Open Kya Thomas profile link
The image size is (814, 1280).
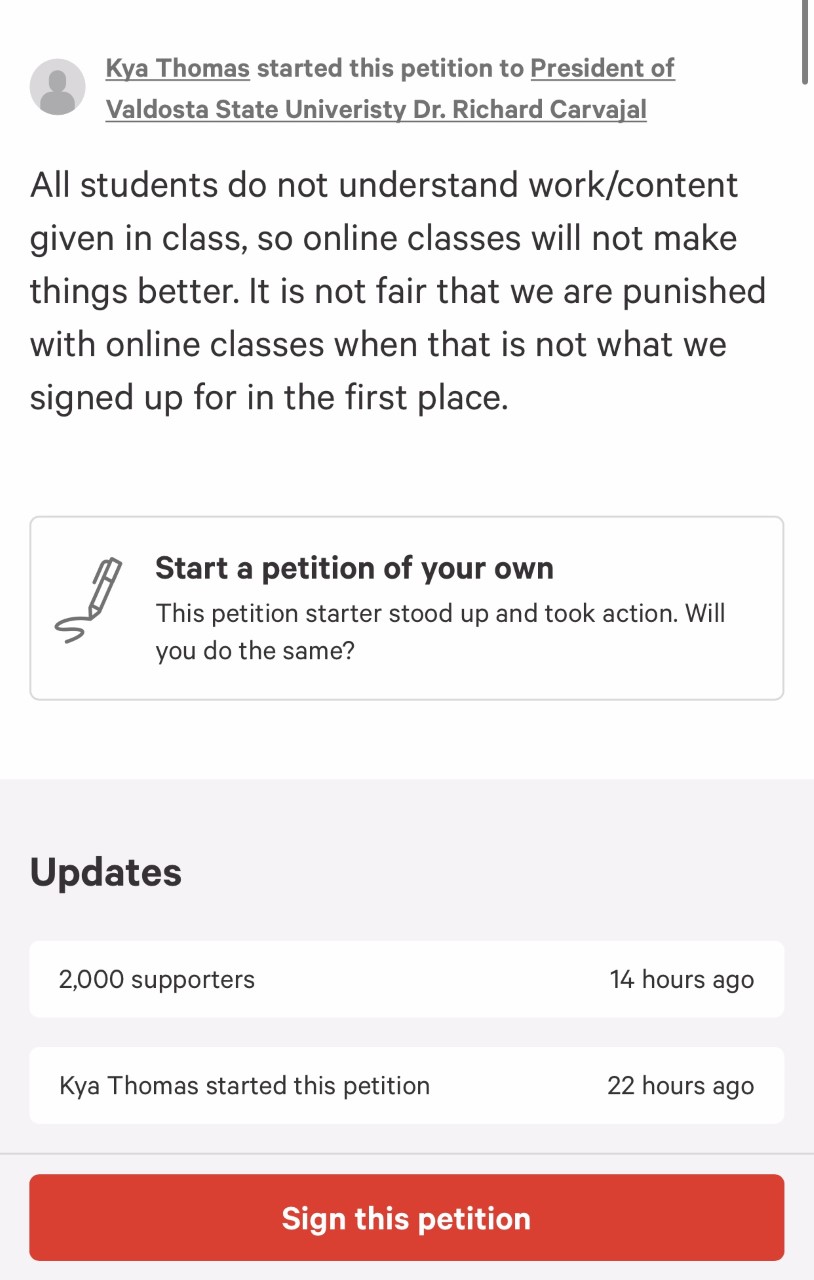point(178,68)
